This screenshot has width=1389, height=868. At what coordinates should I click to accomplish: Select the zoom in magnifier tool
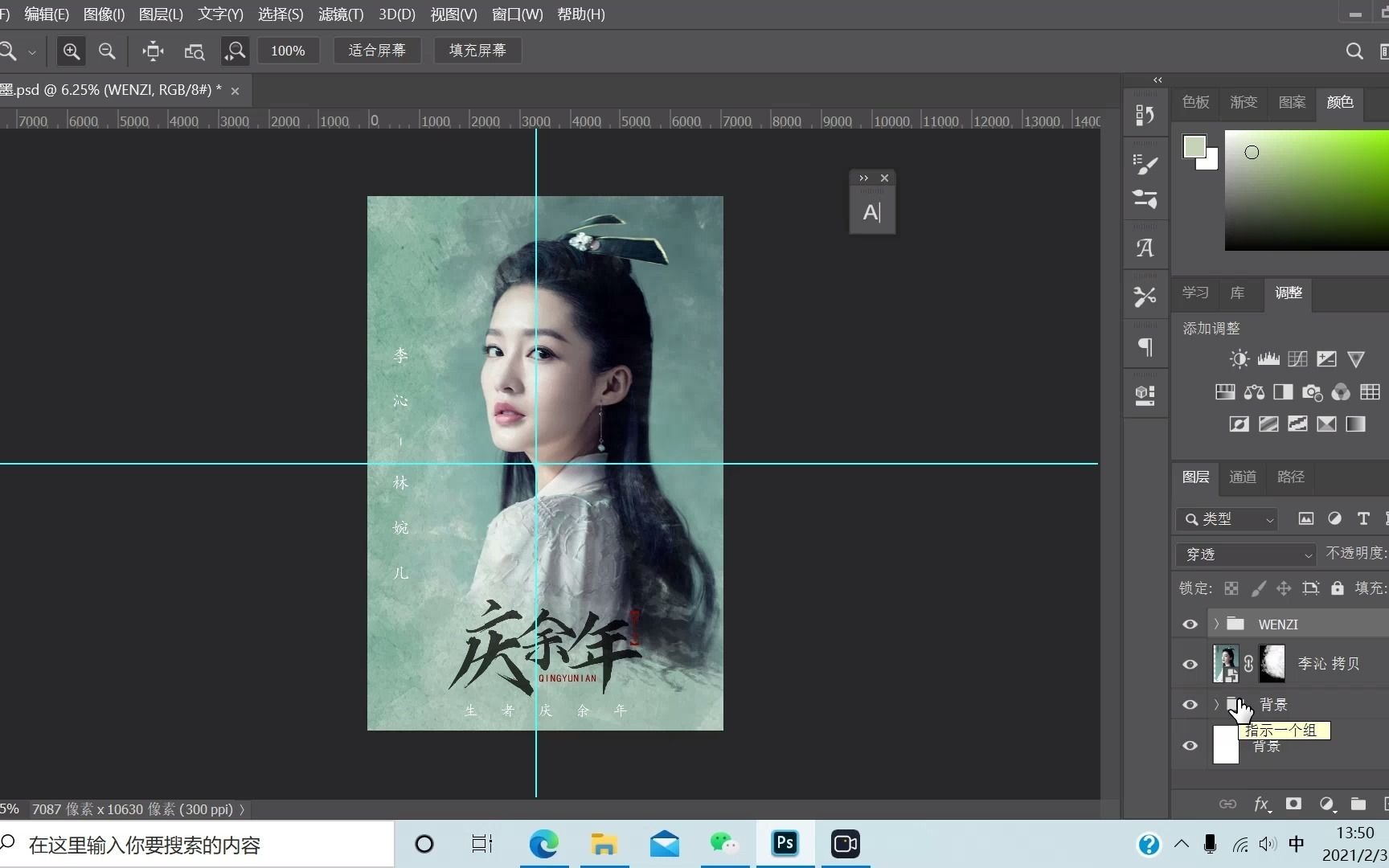click(72, 51)
